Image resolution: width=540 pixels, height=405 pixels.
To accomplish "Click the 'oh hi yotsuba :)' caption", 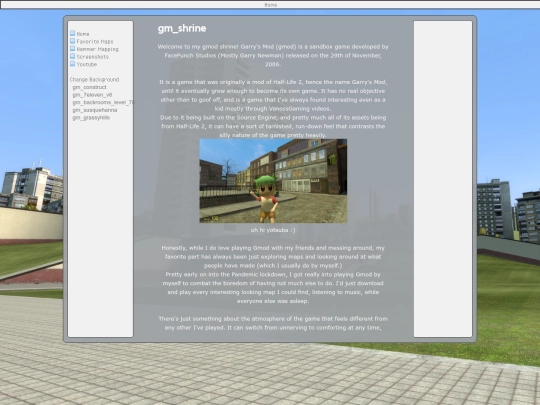I will (x=273, y=230).
